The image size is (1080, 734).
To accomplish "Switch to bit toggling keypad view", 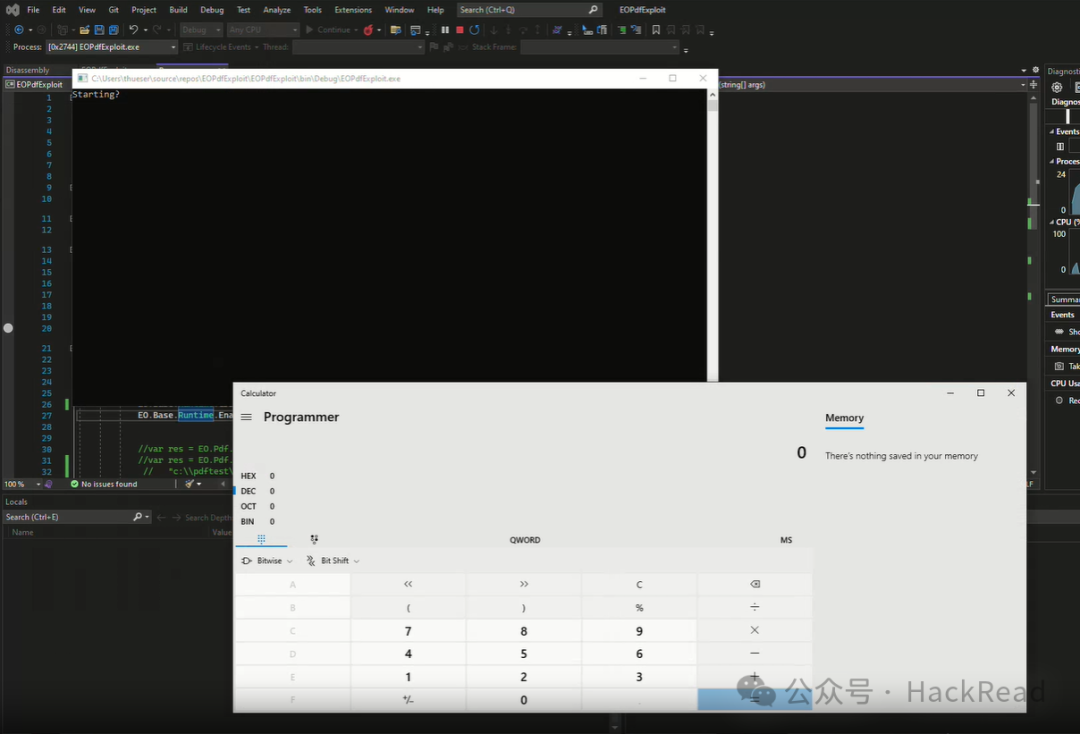I will pos(314,539).
